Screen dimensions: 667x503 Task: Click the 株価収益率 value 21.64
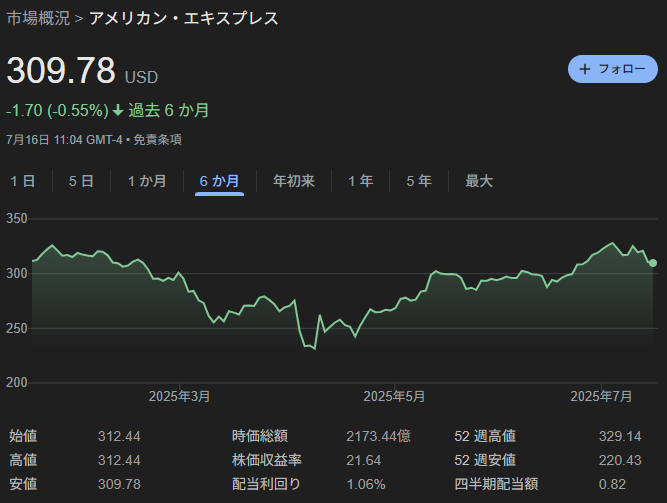363,460
